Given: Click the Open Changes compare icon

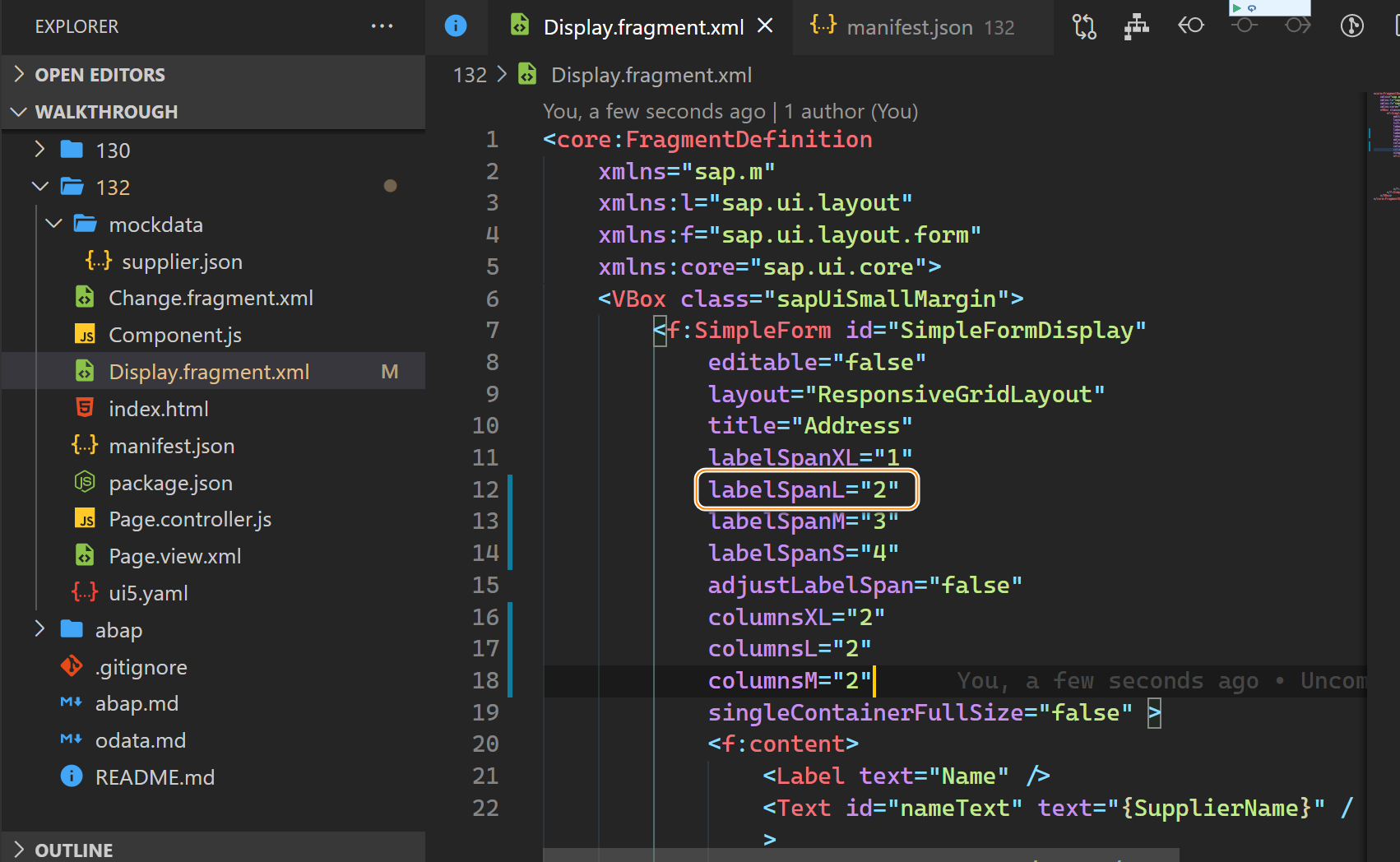Looking at the screenshot, I should tap(1084, 27).
